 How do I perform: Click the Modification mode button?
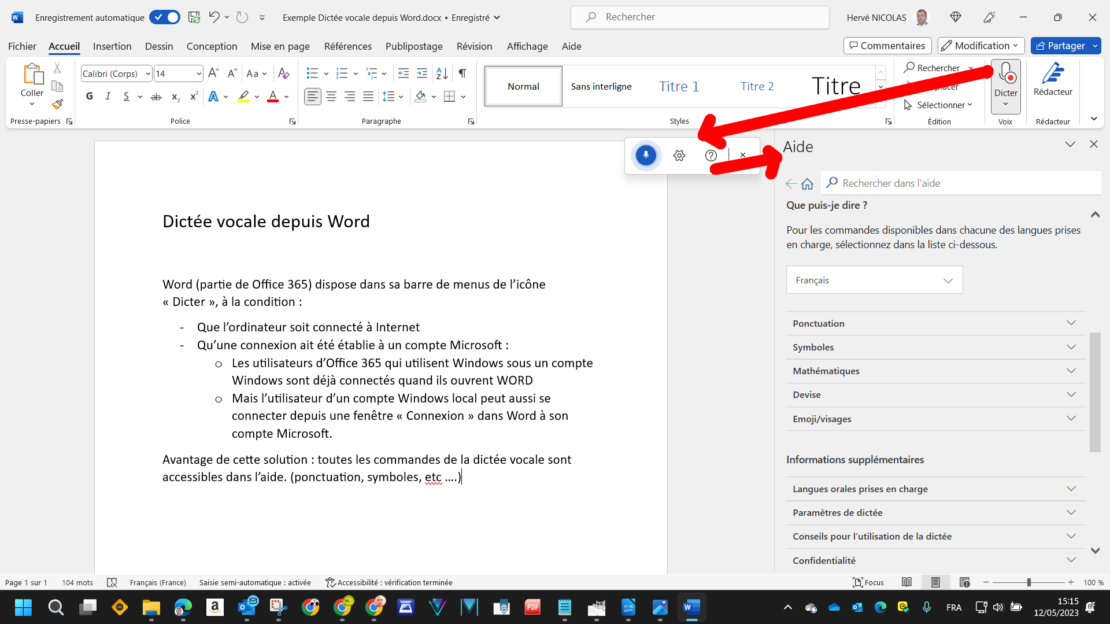(980, 45)
